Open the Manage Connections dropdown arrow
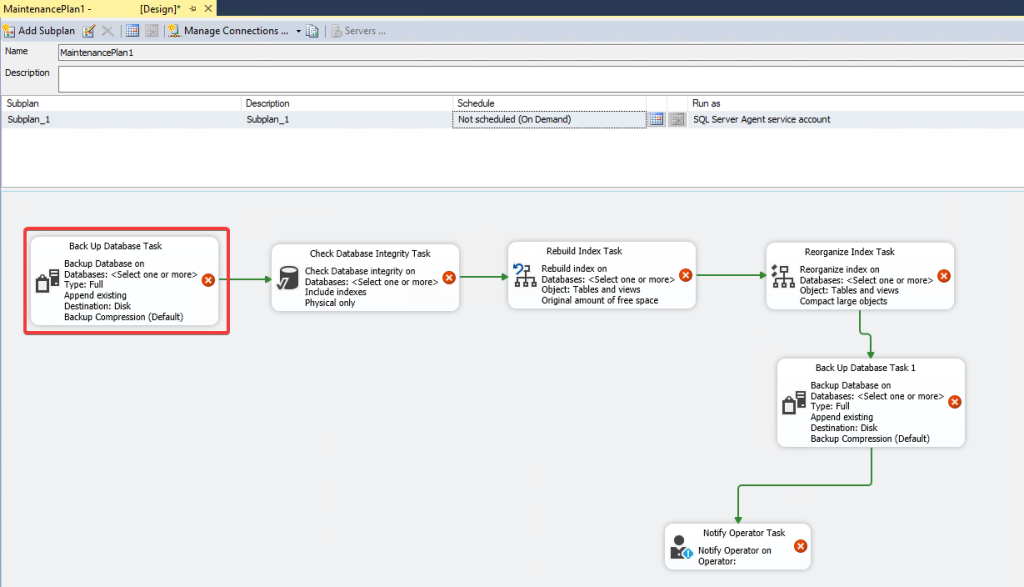Viewport: 1024px width, 587px height. [x=297, y=30]
